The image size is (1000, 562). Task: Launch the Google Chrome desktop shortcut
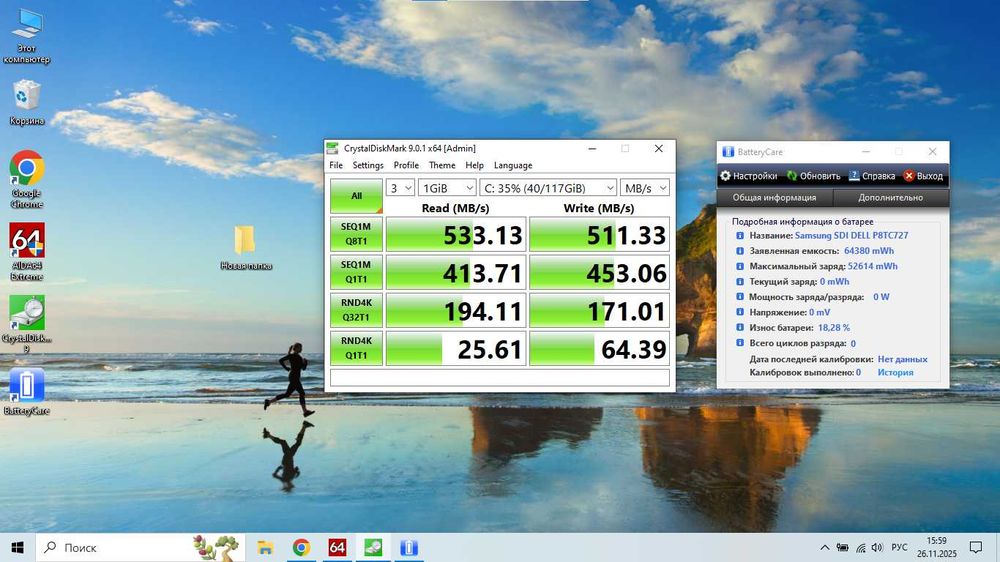(27, 179)
